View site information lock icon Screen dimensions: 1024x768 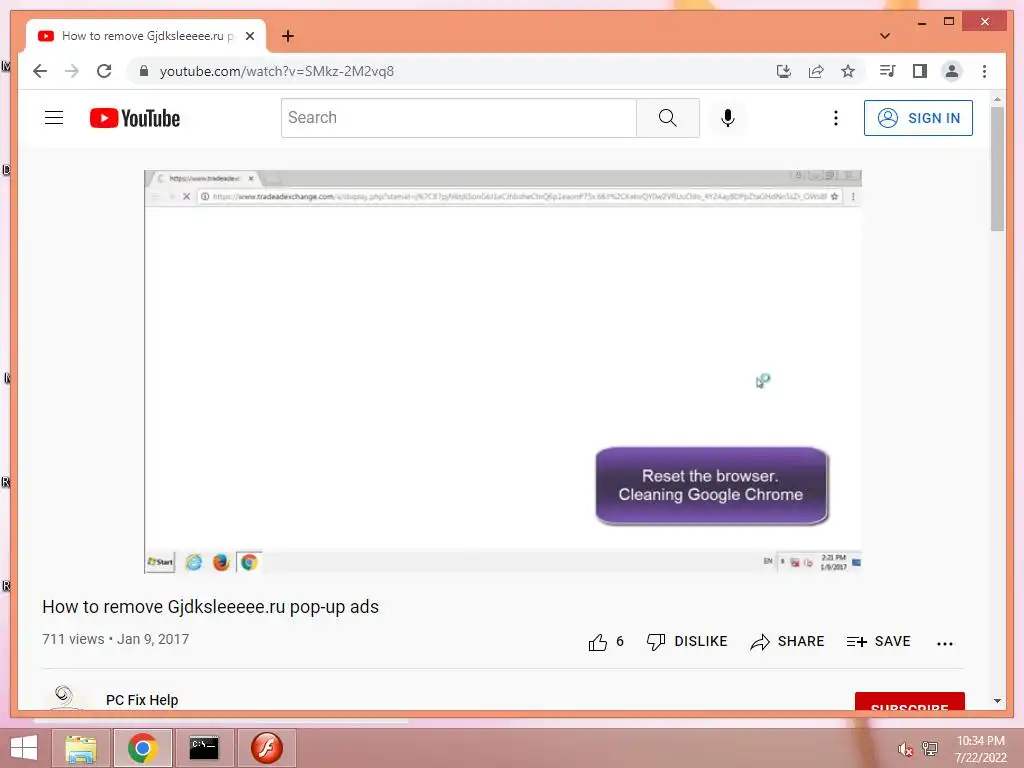(144, 71)
